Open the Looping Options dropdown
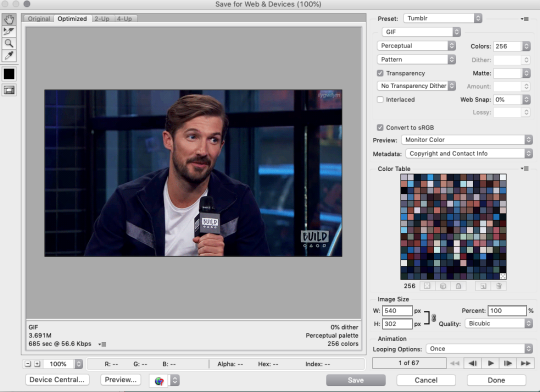Viewport: 540px width, 392px height. point(479,349)
